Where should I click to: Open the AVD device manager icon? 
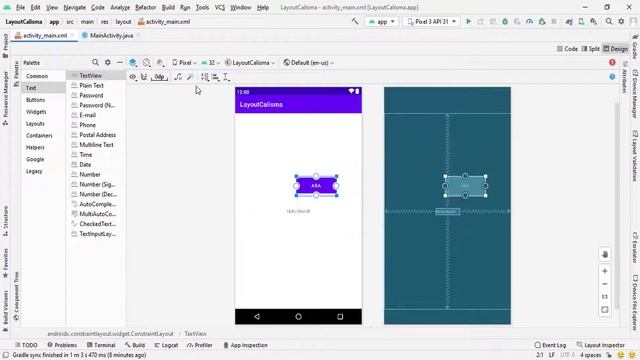tap(581, 22)
